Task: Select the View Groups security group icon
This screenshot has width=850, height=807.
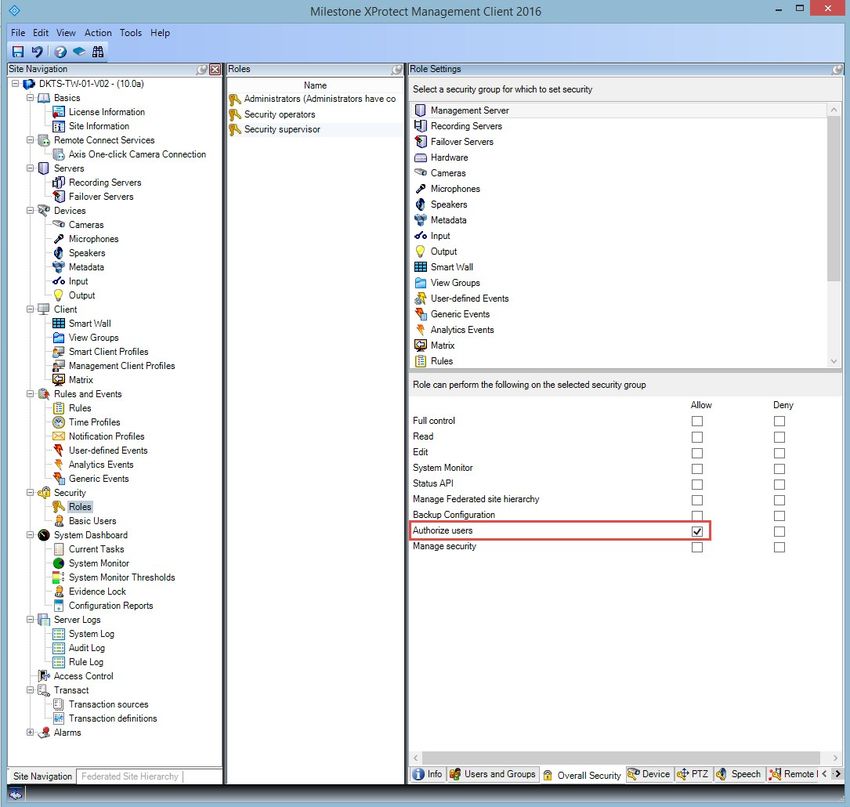Action: (x=420, y=283)
